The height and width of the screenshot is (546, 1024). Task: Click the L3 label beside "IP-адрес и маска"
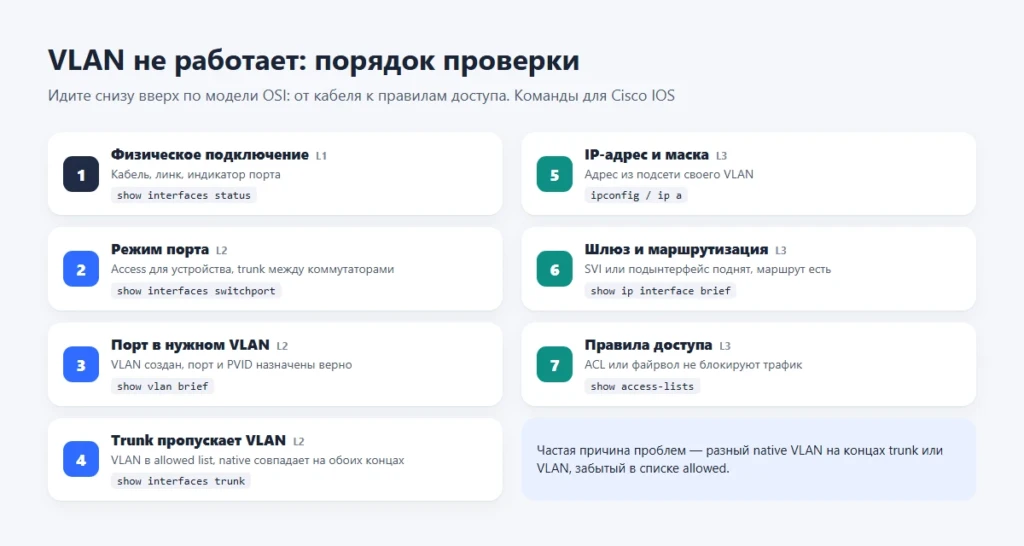pos(722,156)
